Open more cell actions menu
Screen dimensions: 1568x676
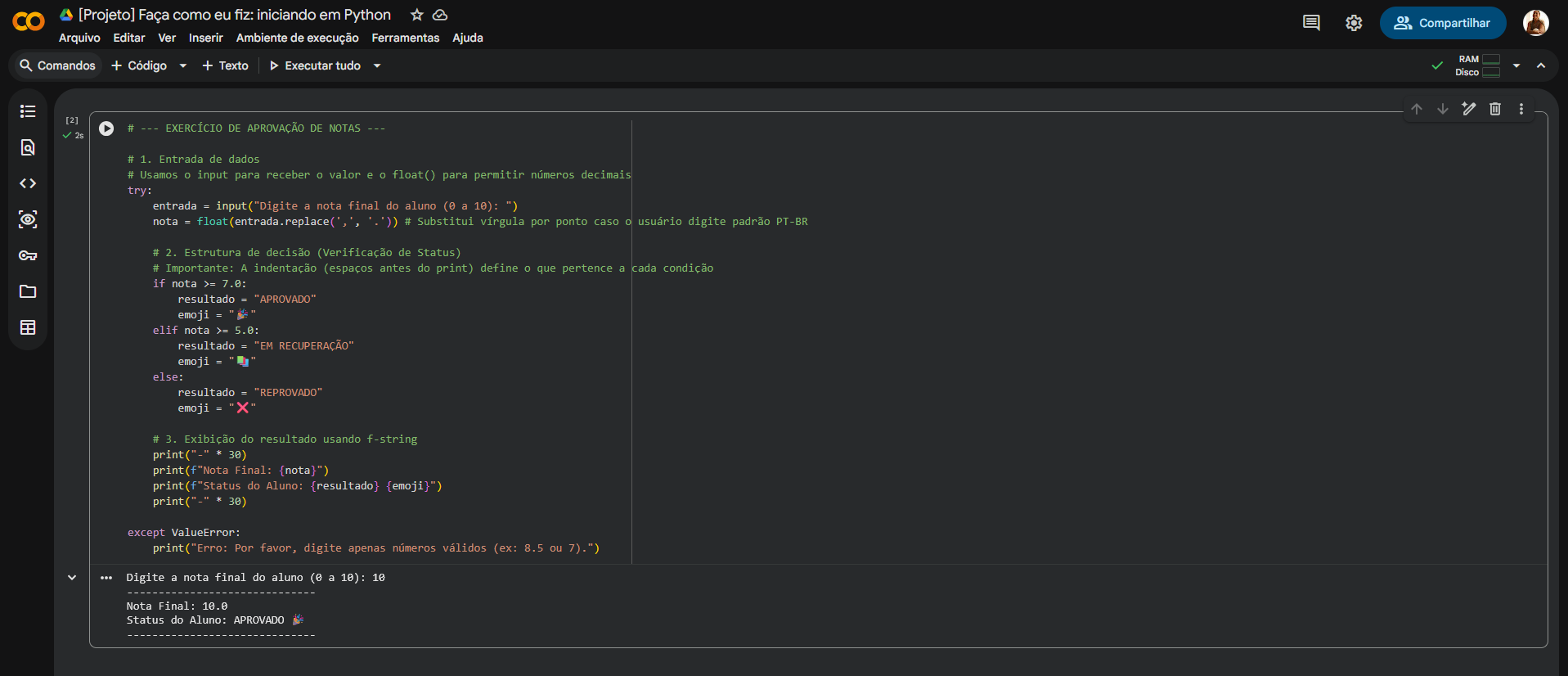(1521, 109)
